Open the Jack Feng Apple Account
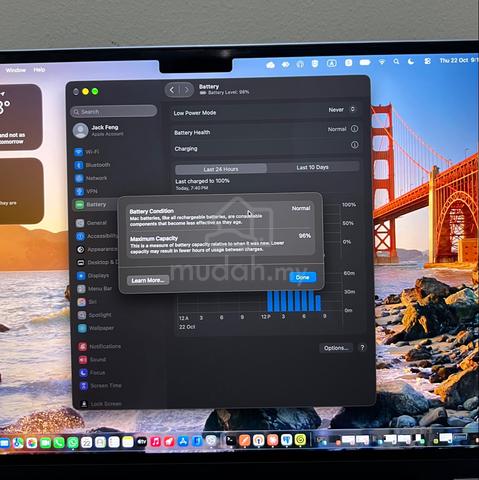 pyautogui.click(x=99, y=130)
